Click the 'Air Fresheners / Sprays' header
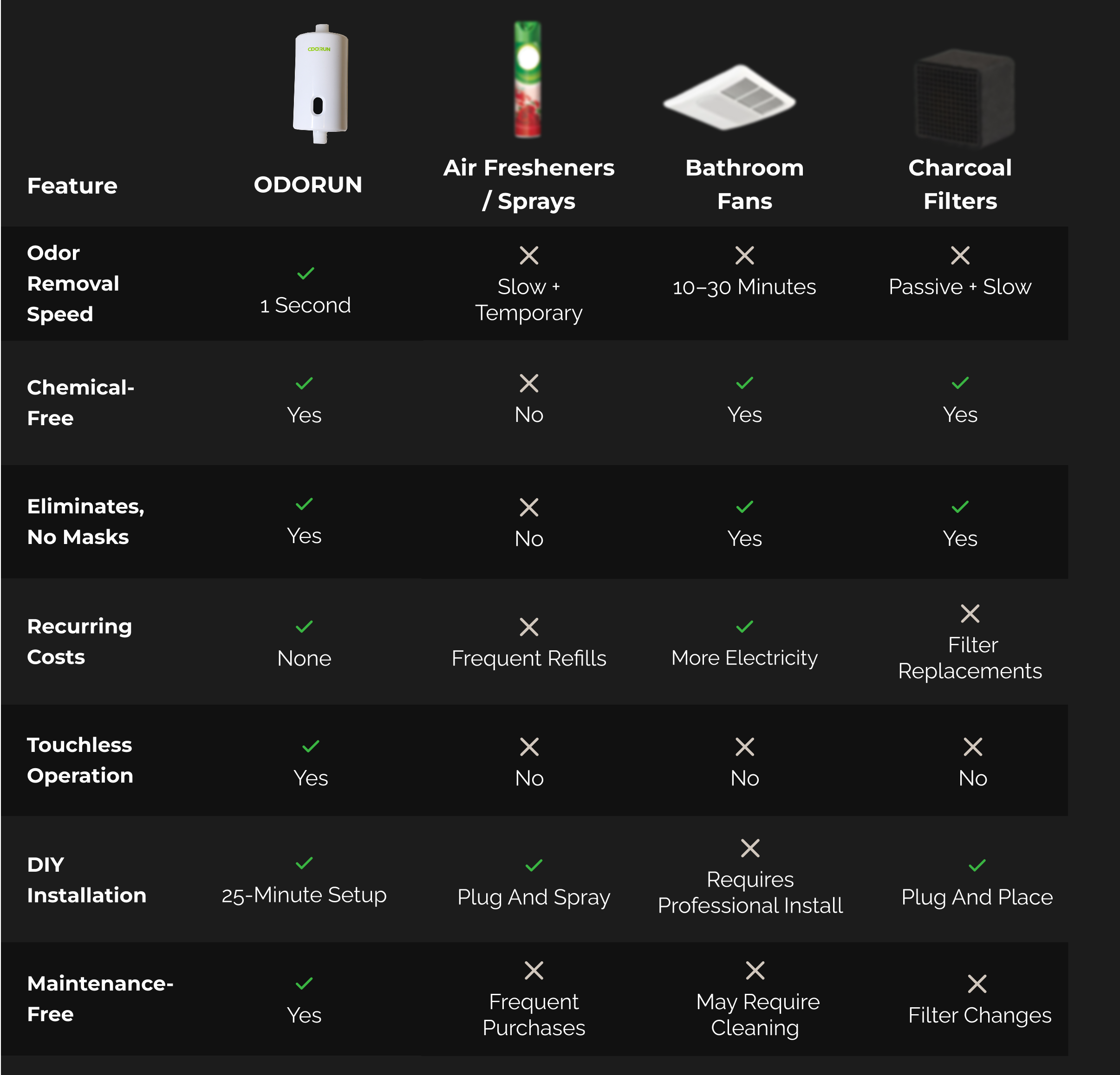The width and height of the screenshot is (1120, 1075). click(529, 184)
